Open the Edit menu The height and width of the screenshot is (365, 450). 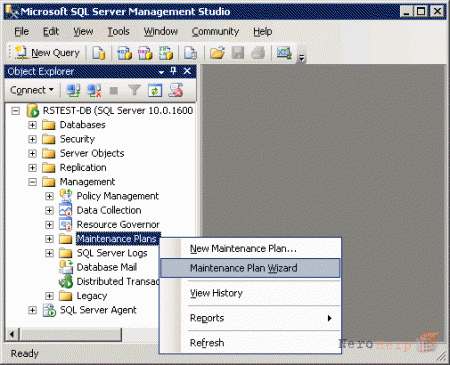51,32
